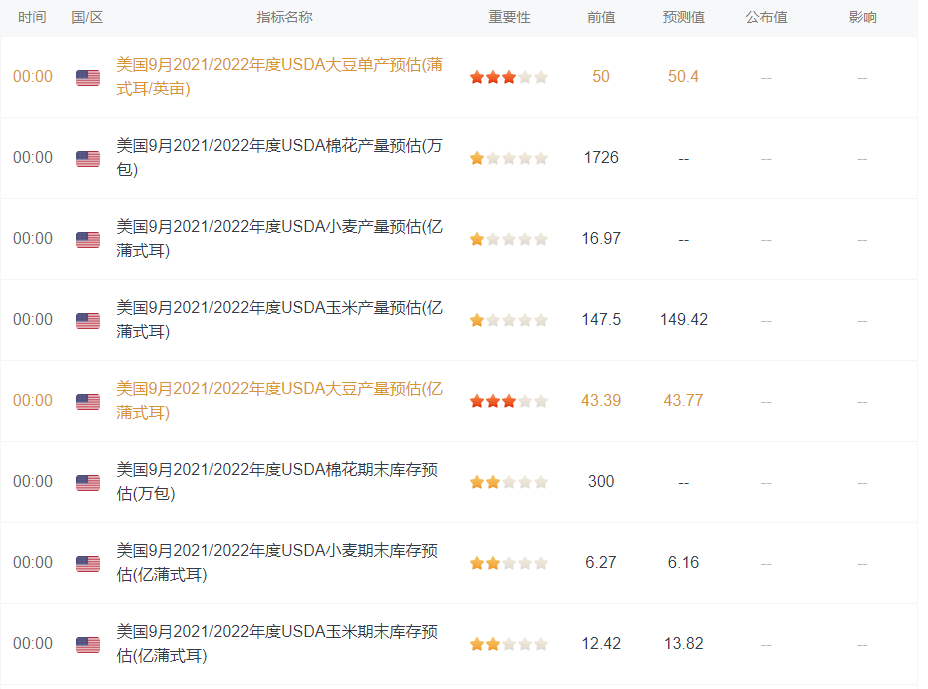928x689 pixels.
Task: Open the 美国9月USDA大豆单产预估 indicator link
Action: [x=279, y=76]
